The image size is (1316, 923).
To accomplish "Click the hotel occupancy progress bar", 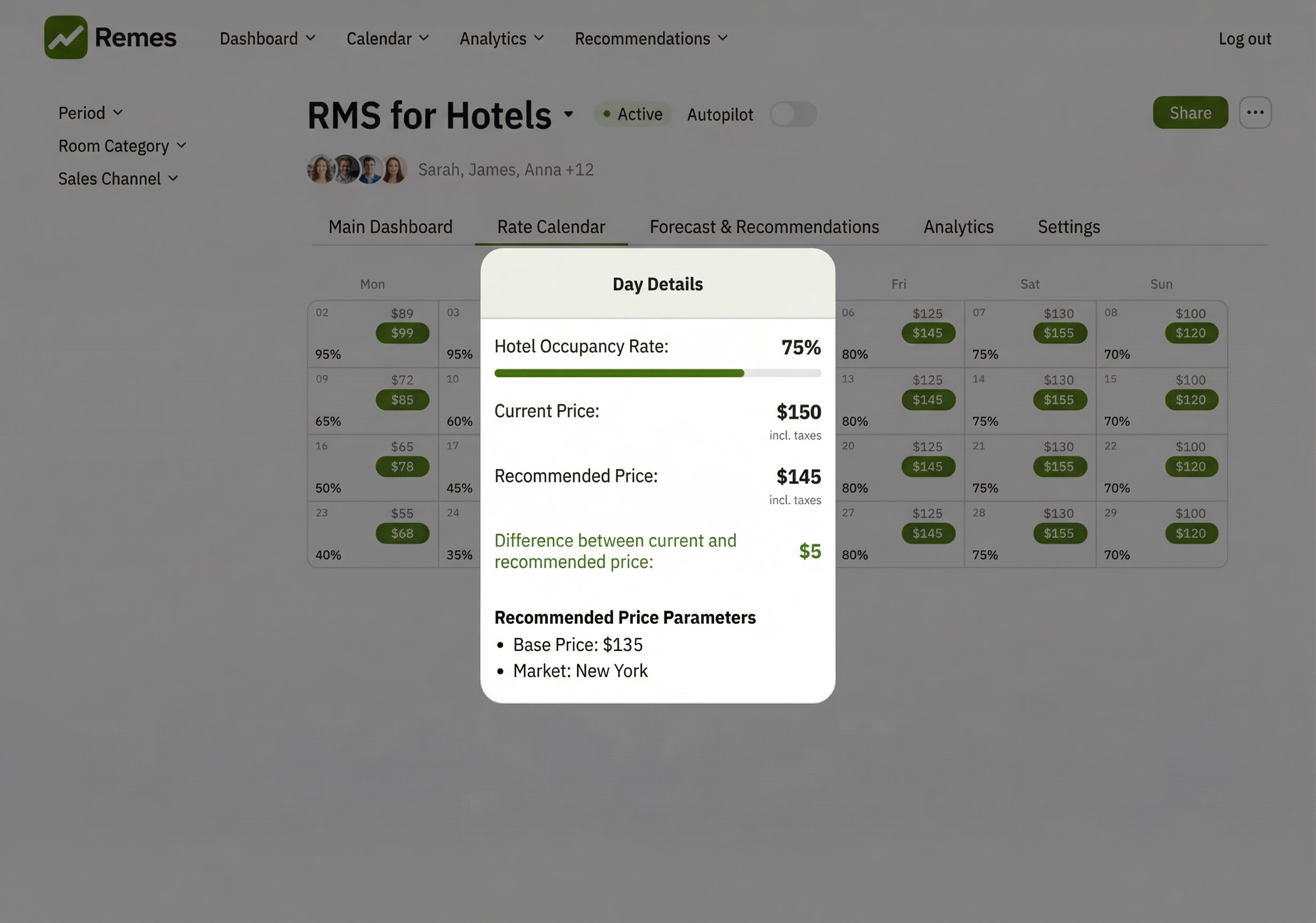I will (657, 373).
